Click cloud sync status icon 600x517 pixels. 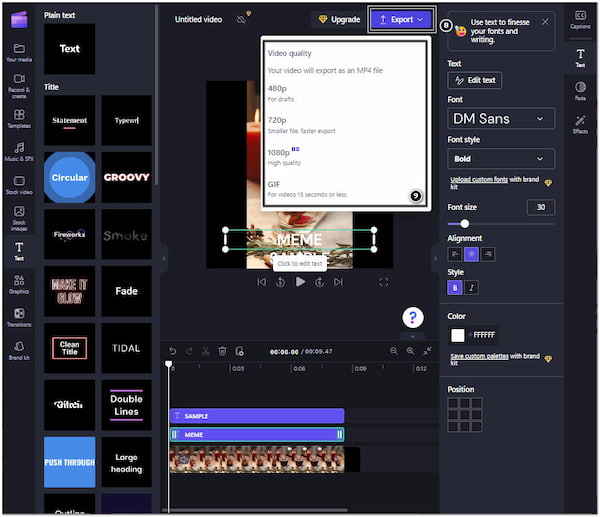click(241, 20)
